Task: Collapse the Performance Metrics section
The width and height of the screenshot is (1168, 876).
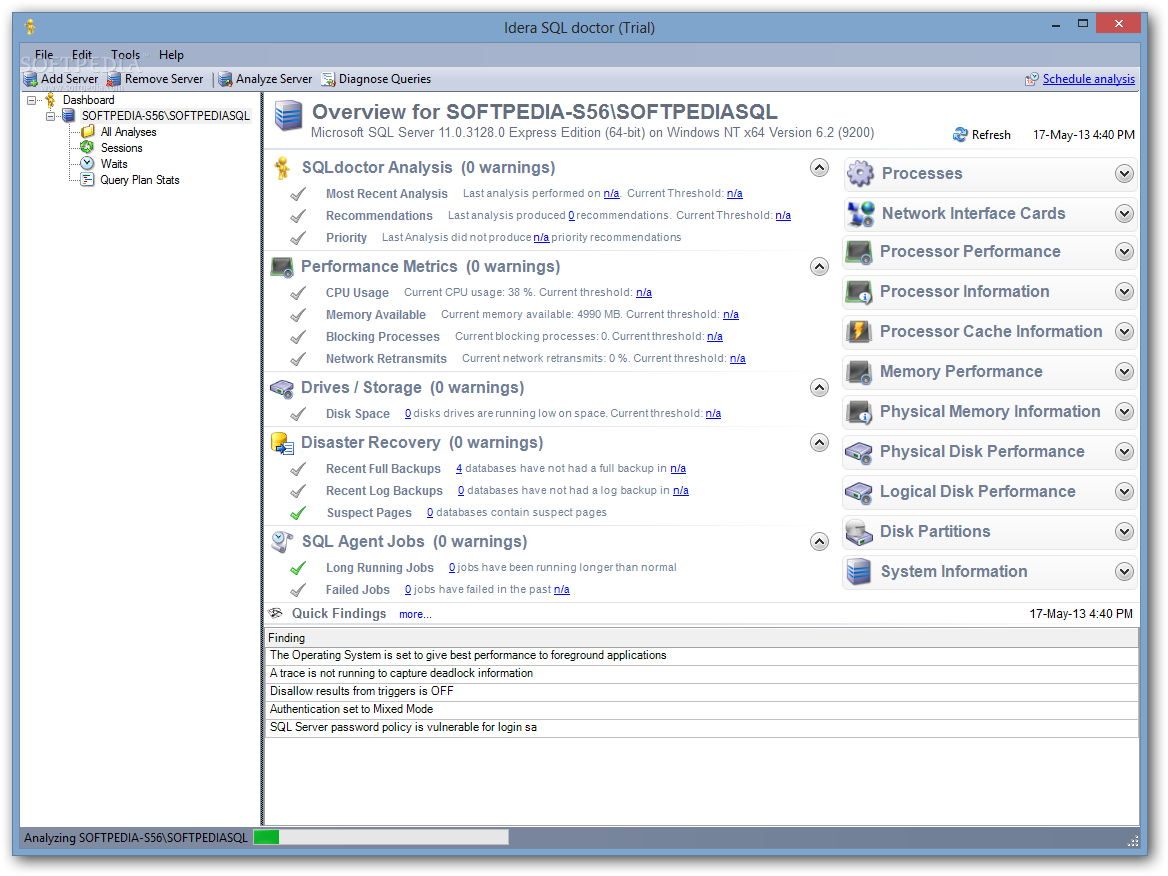Action: [819, 267]
